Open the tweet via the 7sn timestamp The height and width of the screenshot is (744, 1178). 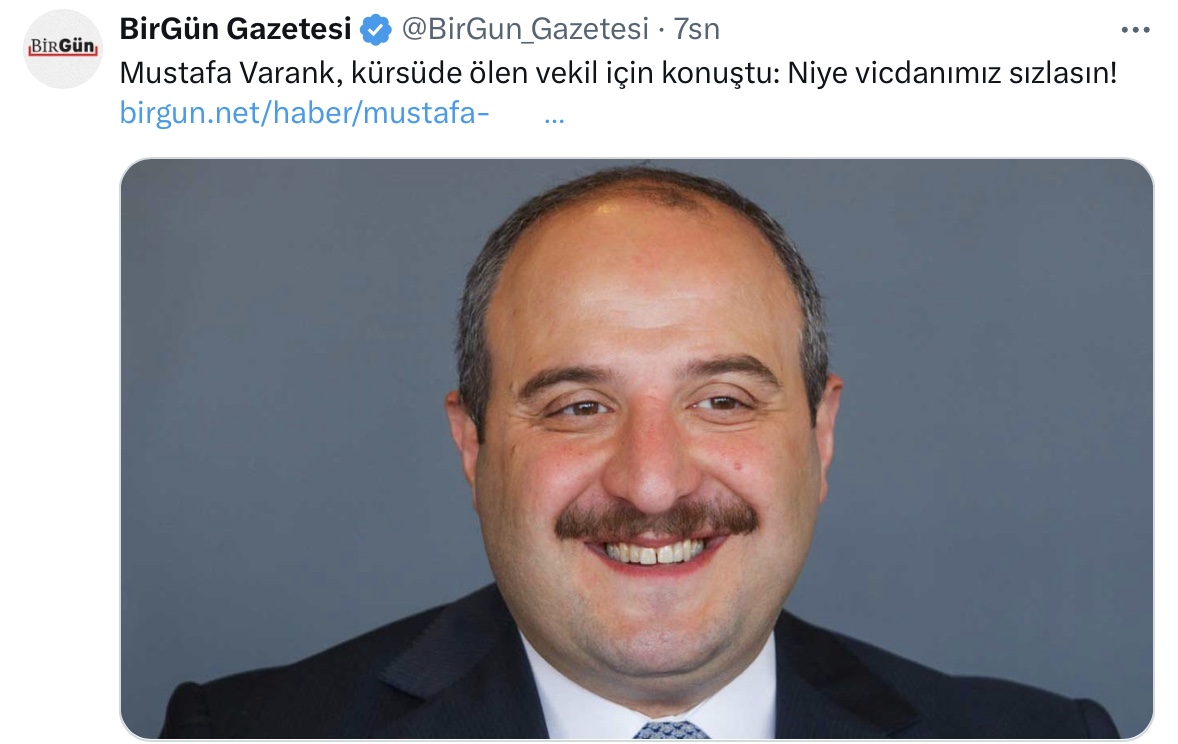click(x=696, y=29)
